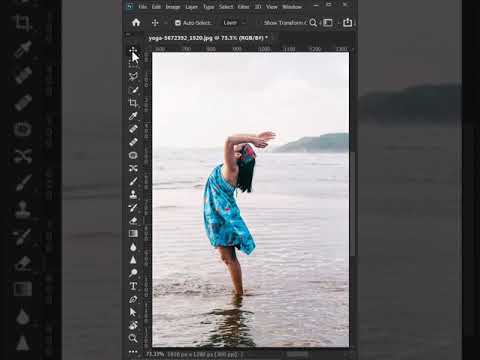
Task: Select the History Brush tool
Action: (133, 207)
